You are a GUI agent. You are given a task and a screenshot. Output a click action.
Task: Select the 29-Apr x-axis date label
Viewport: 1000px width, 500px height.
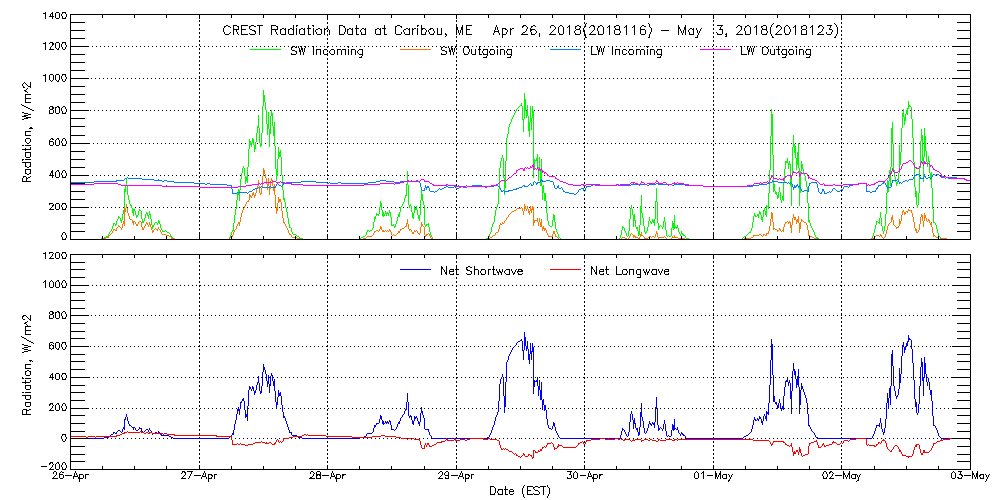click(x=457, y=477)
